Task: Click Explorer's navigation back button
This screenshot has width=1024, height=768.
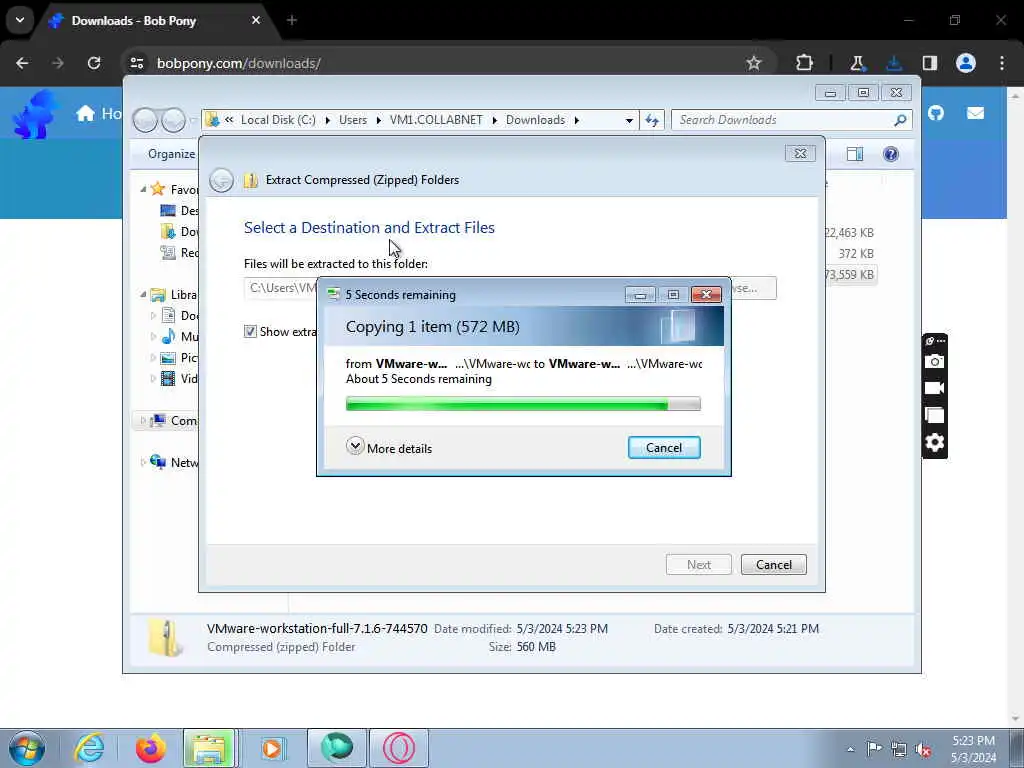Action: (x=145, y=120)
